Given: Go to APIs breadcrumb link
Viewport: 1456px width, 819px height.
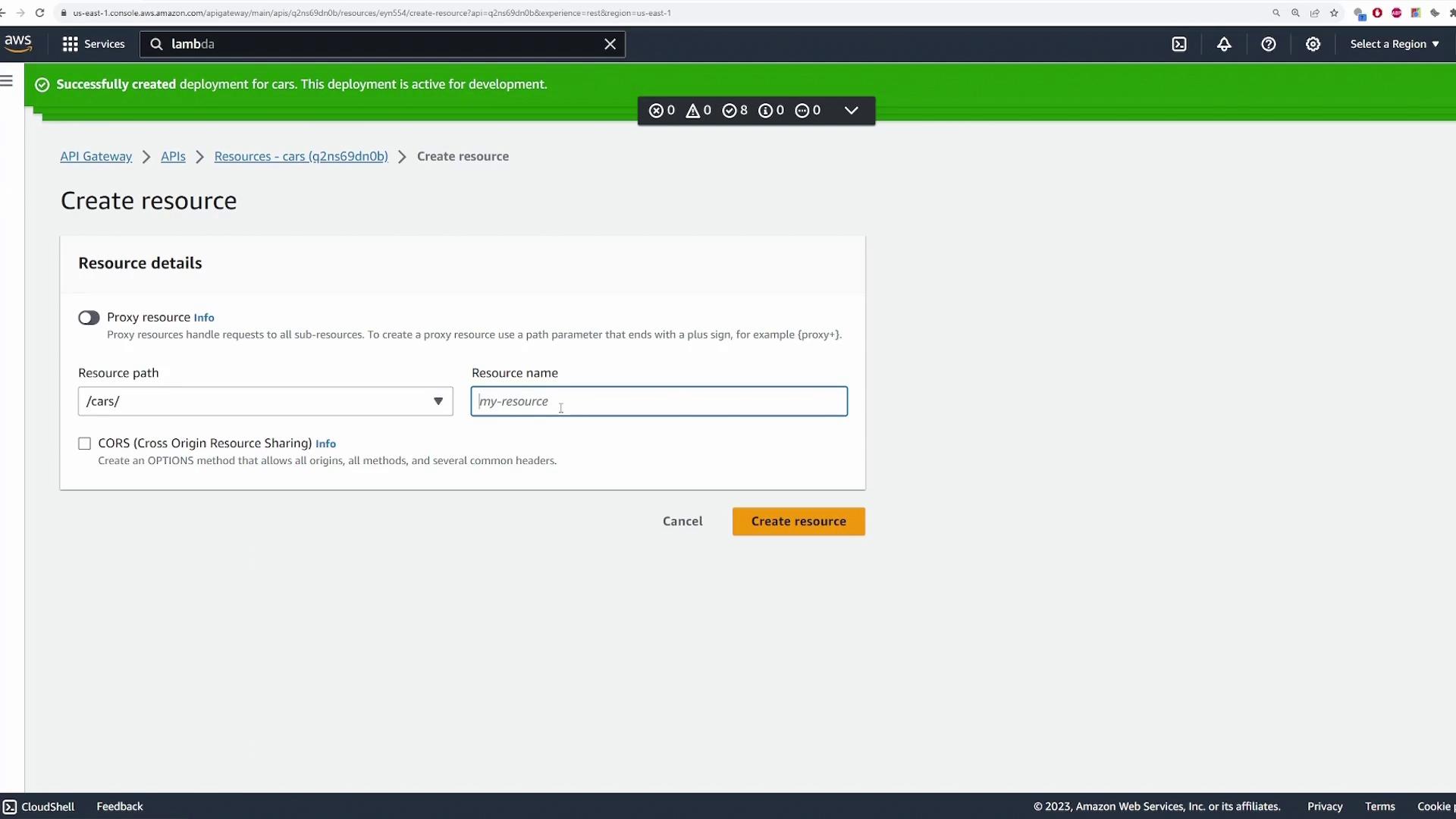Looking at the screenshot, I should (173, 156).
